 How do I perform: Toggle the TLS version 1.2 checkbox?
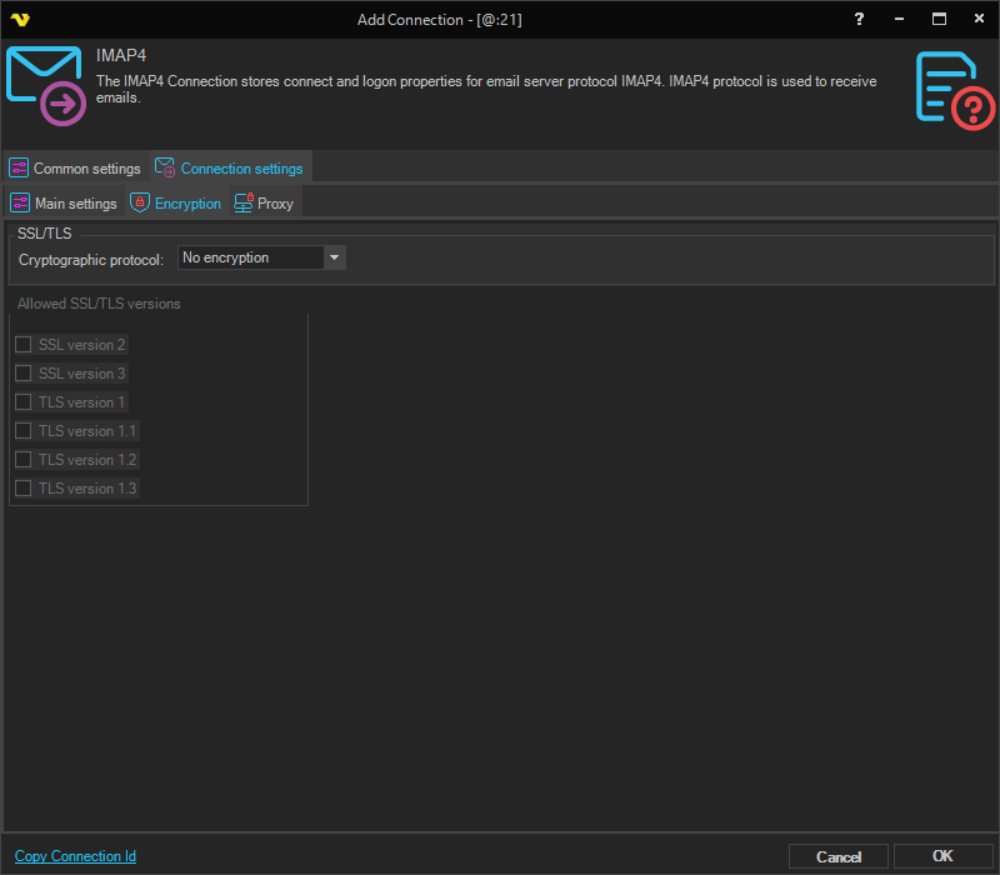pyautogui.click(x=23, y=460)
